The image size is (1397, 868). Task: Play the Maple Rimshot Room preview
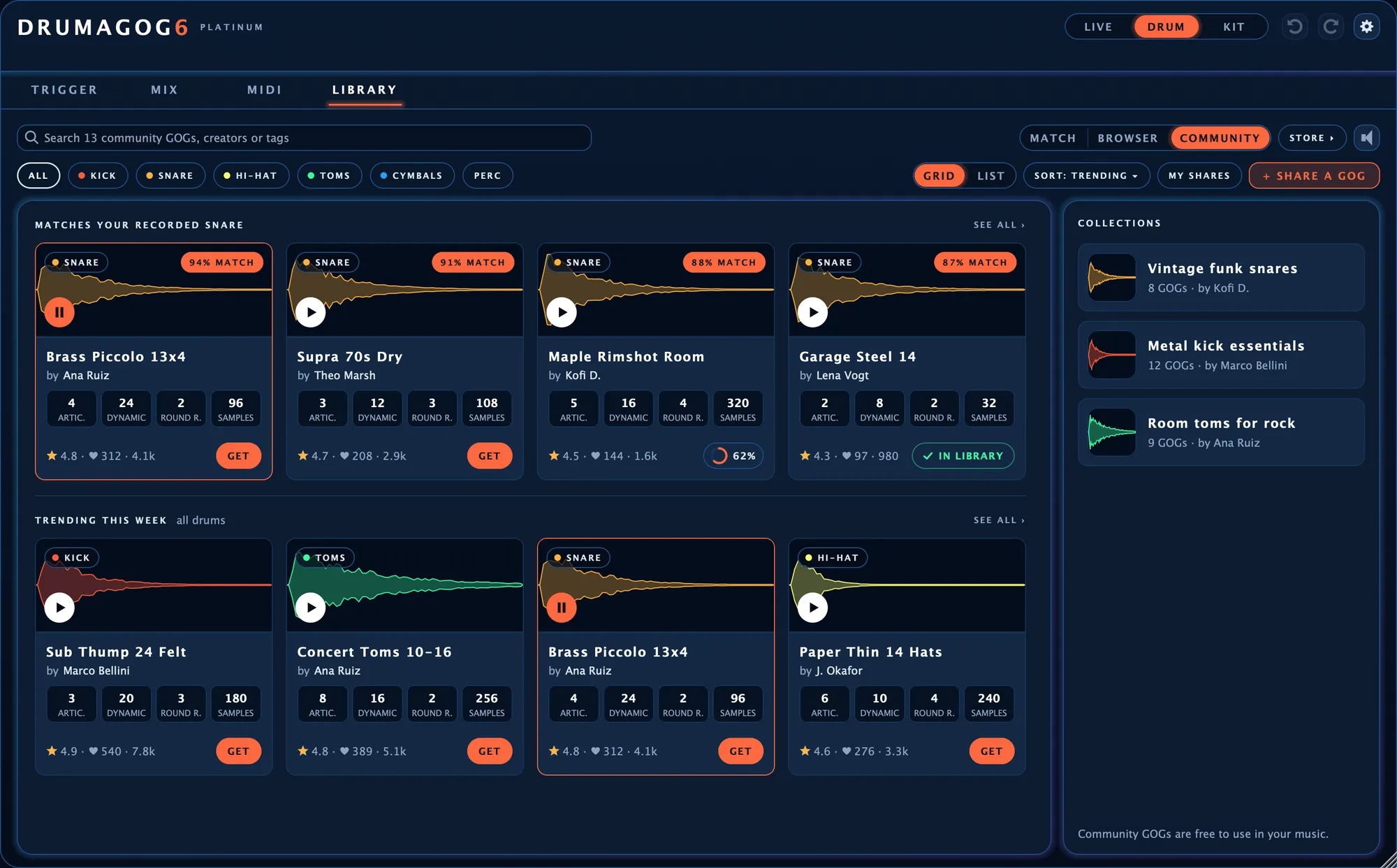[x=562, y=312]
